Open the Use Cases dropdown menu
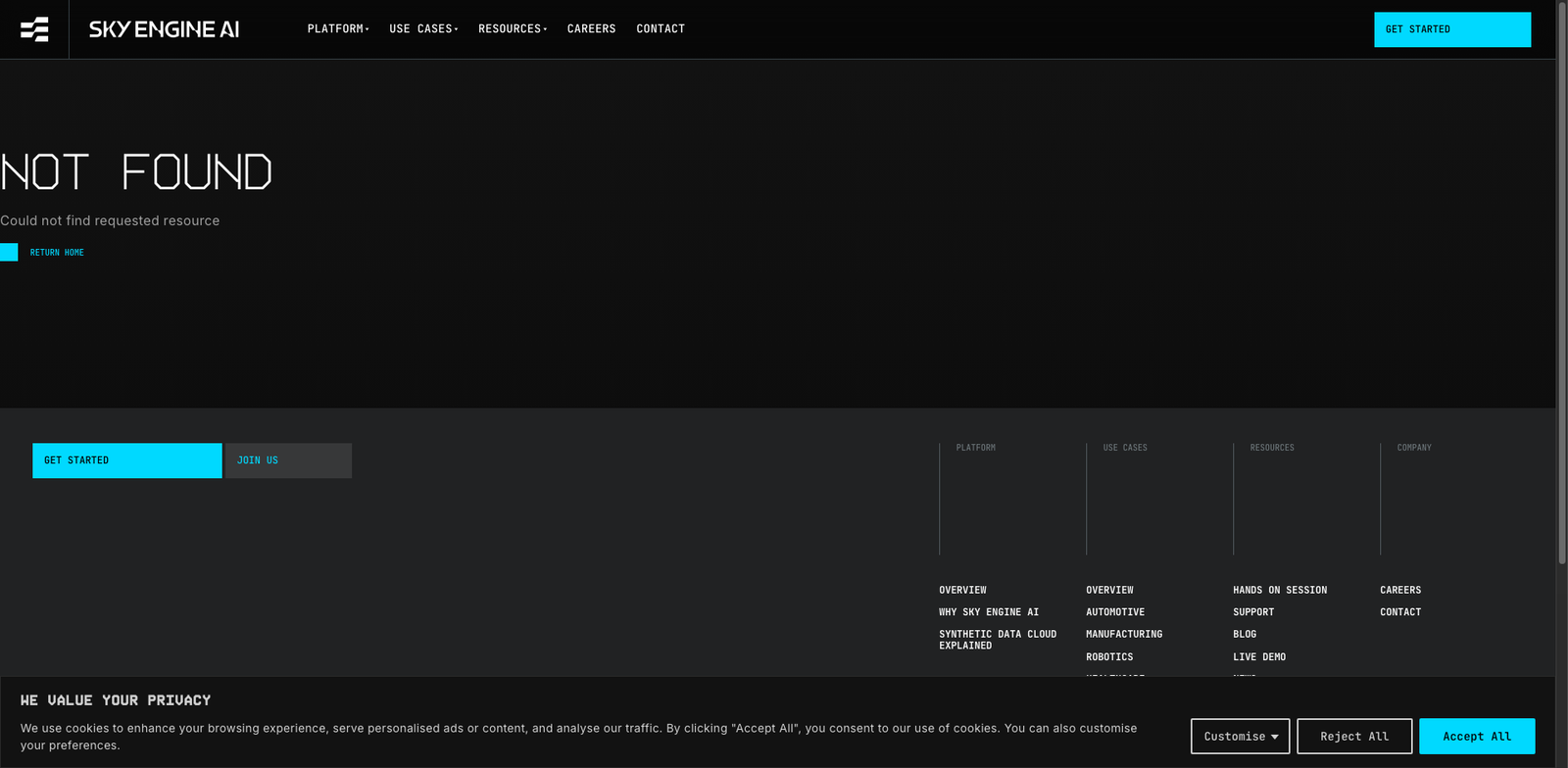The image size is (1568, 768). [x=423, y=29]
